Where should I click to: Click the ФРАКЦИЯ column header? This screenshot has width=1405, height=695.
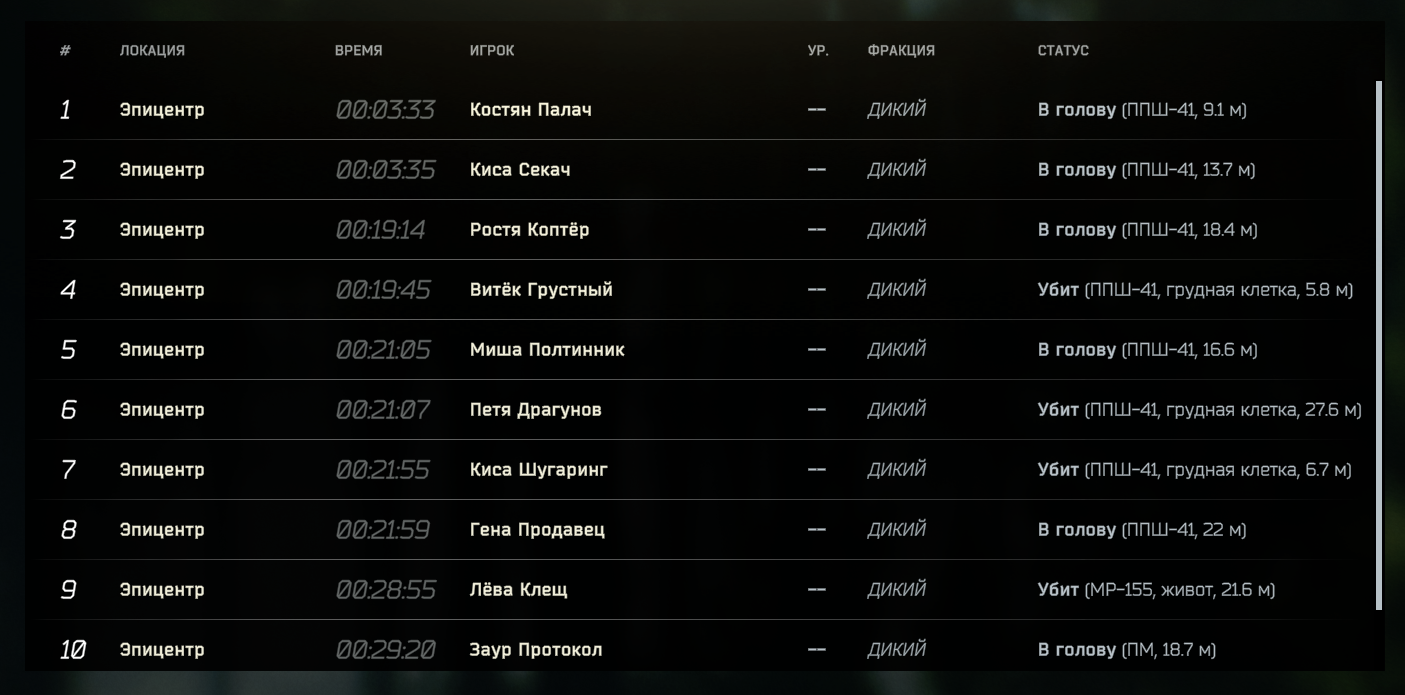point(901,50)
